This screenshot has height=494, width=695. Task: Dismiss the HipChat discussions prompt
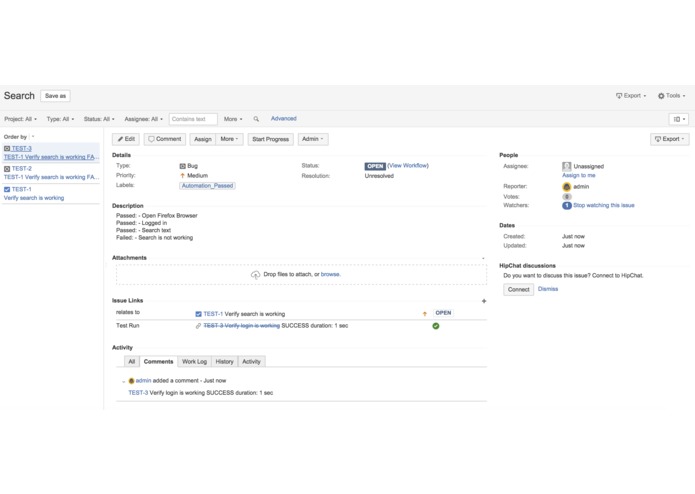548,289
